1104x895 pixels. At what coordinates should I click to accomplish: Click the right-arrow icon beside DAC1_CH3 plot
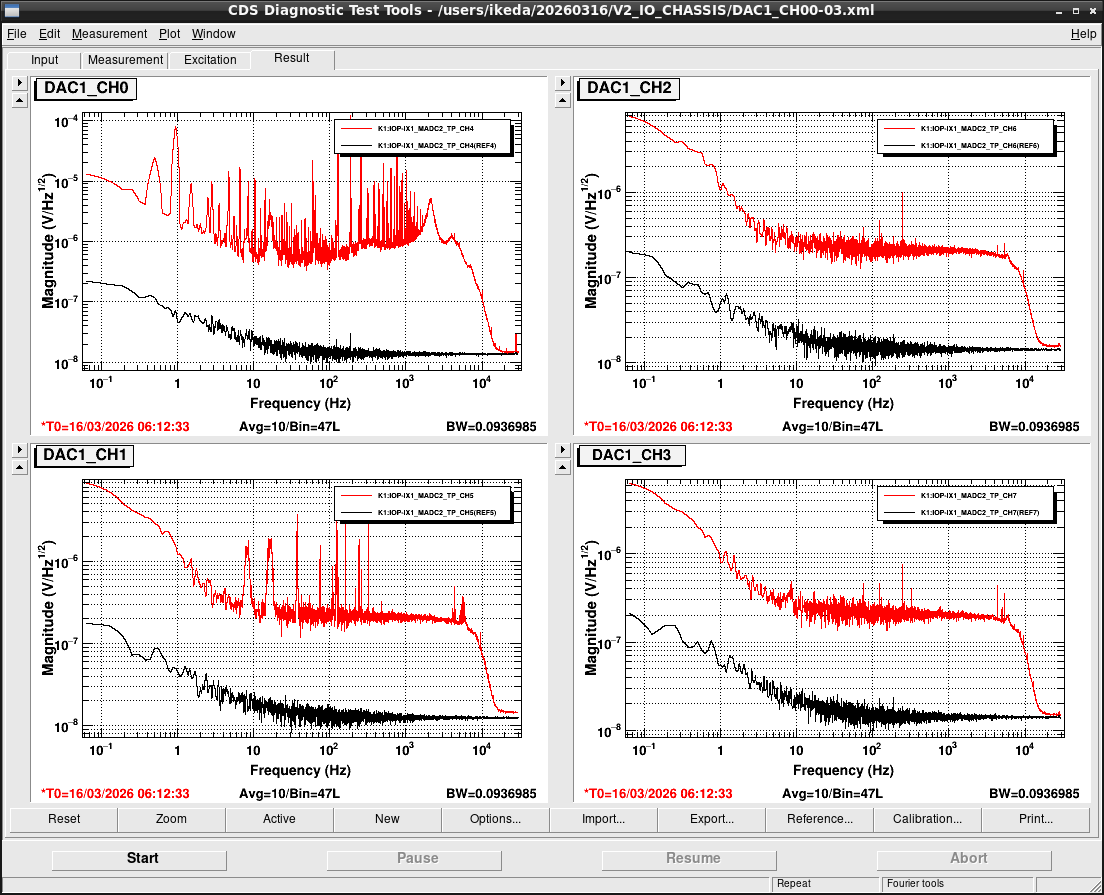pyautogui.click(x=563, y=450)
